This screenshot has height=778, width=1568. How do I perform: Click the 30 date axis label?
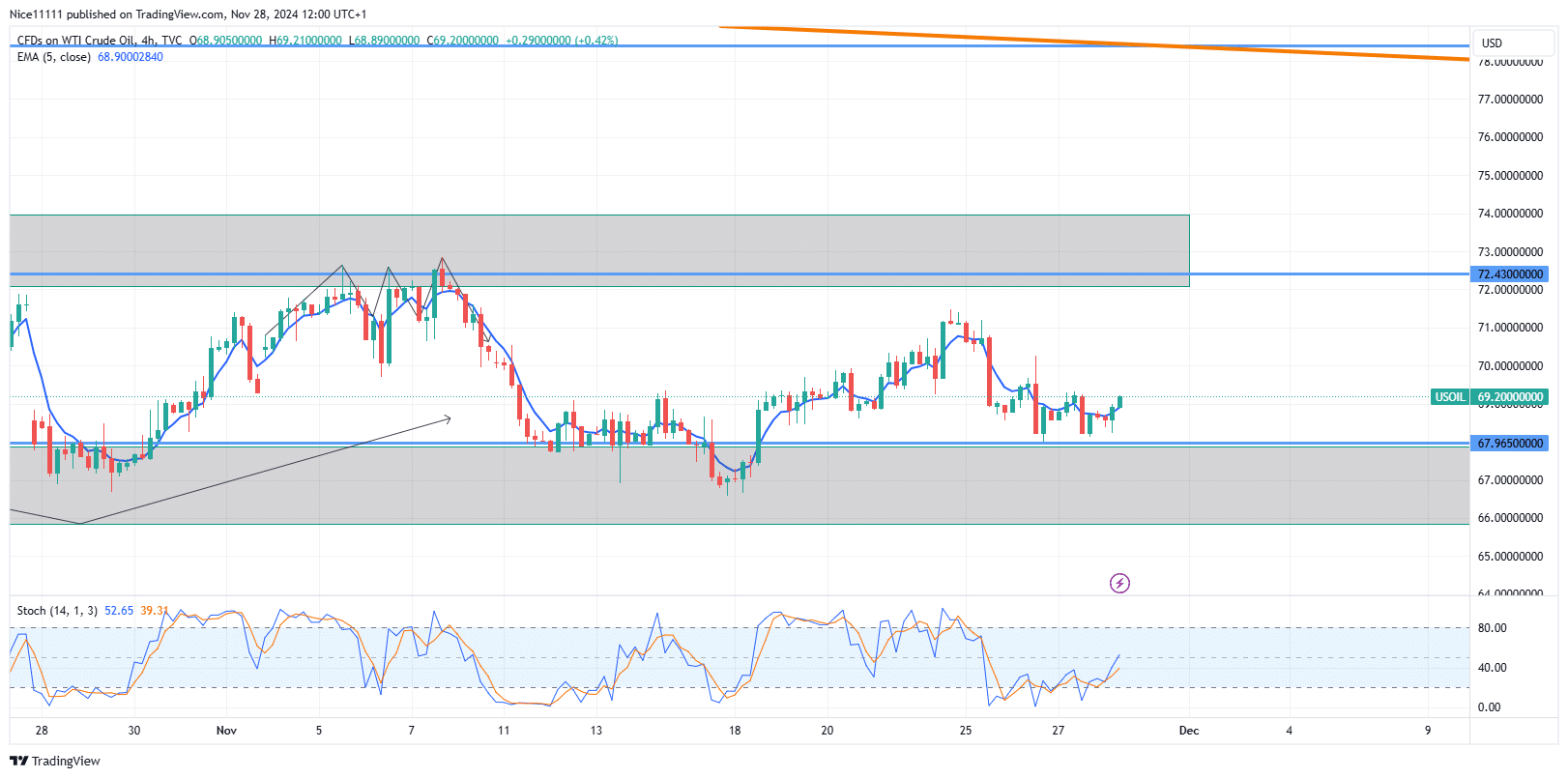click(x=133, y=731)
